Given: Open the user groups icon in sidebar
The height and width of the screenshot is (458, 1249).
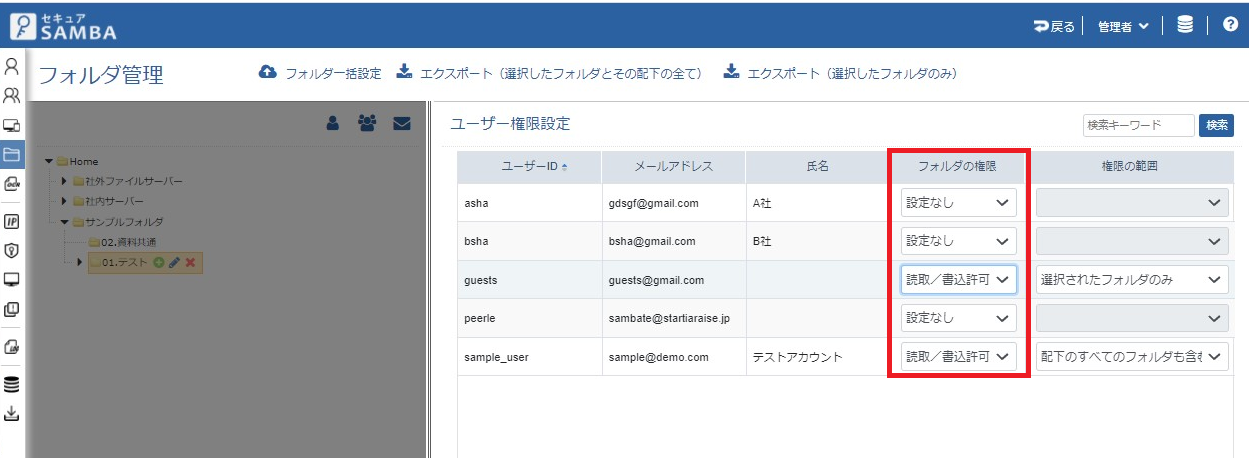Looking at the screenshot, I should pos(12,96).
